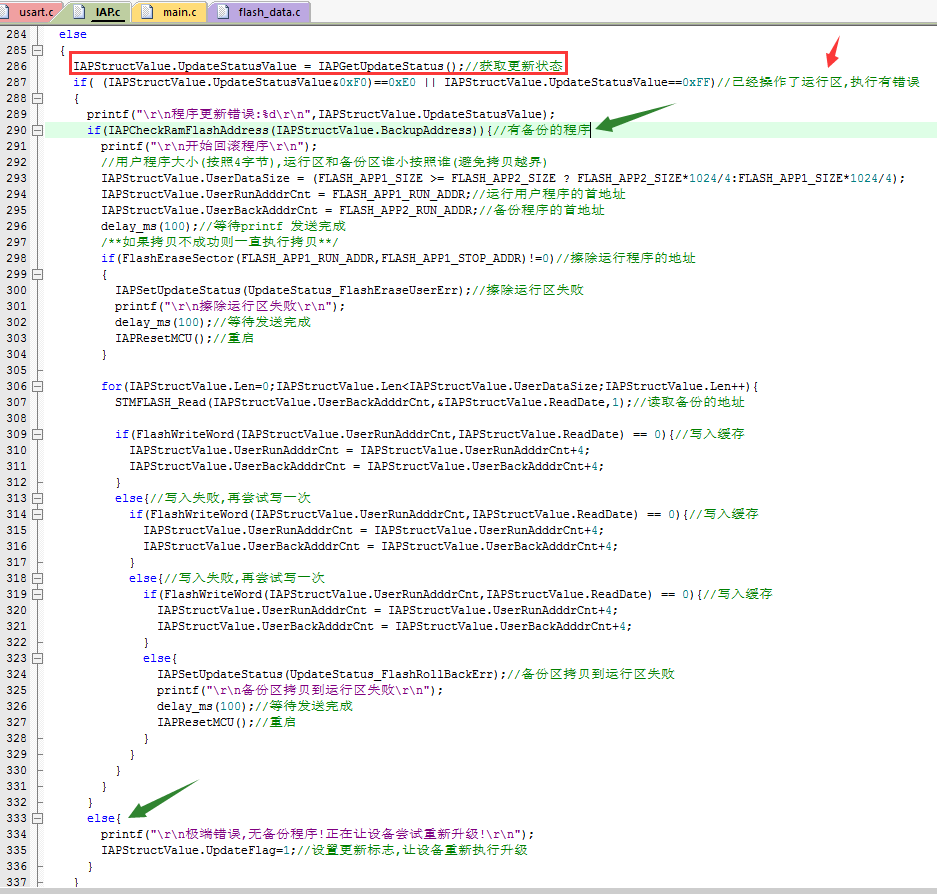This screenshot has height=894, width=937.
Task: Click the printf statement with 极端错误
Action: coord(317,834)
